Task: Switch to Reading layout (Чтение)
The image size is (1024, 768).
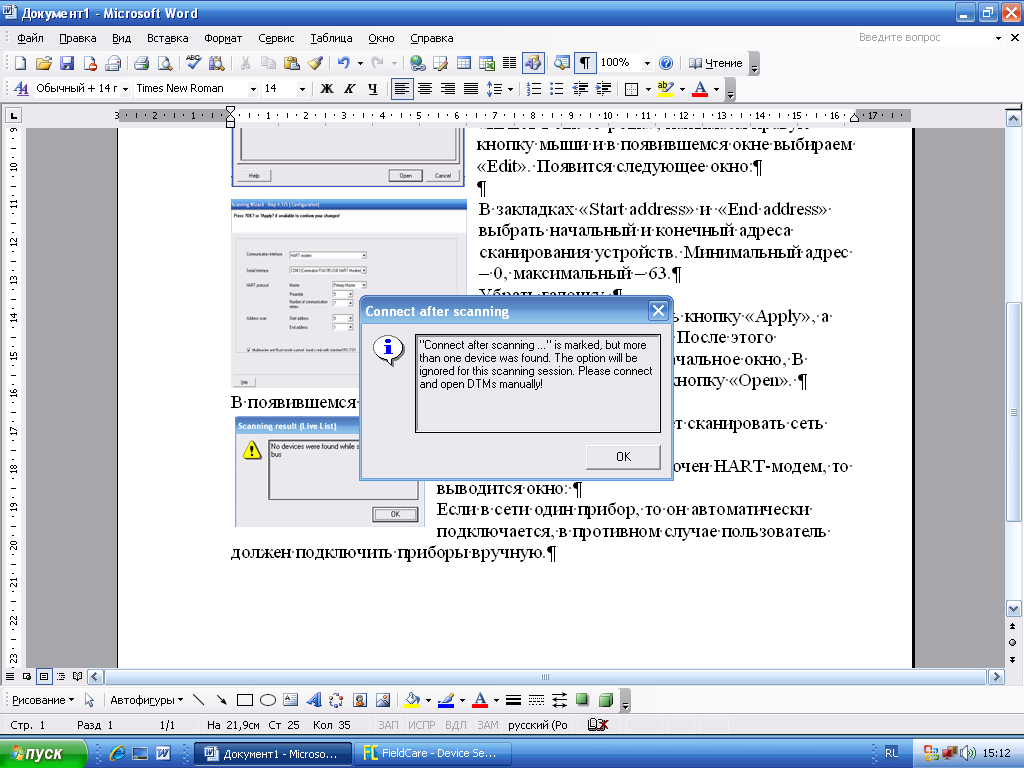Action: click(716, 63)
